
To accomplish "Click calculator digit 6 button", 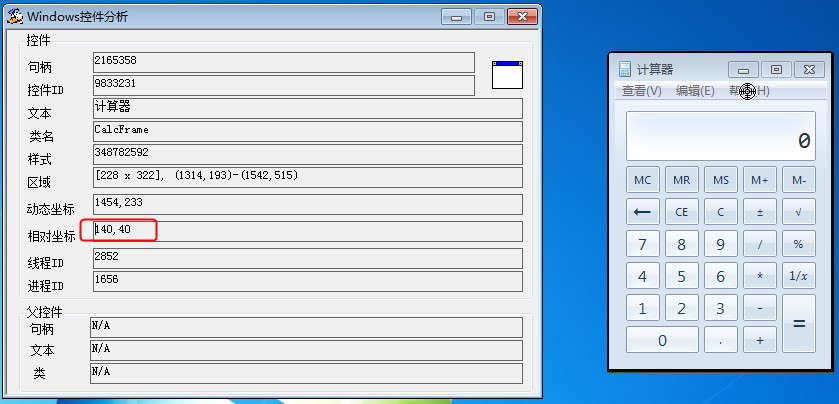I will tap(721, 276).
